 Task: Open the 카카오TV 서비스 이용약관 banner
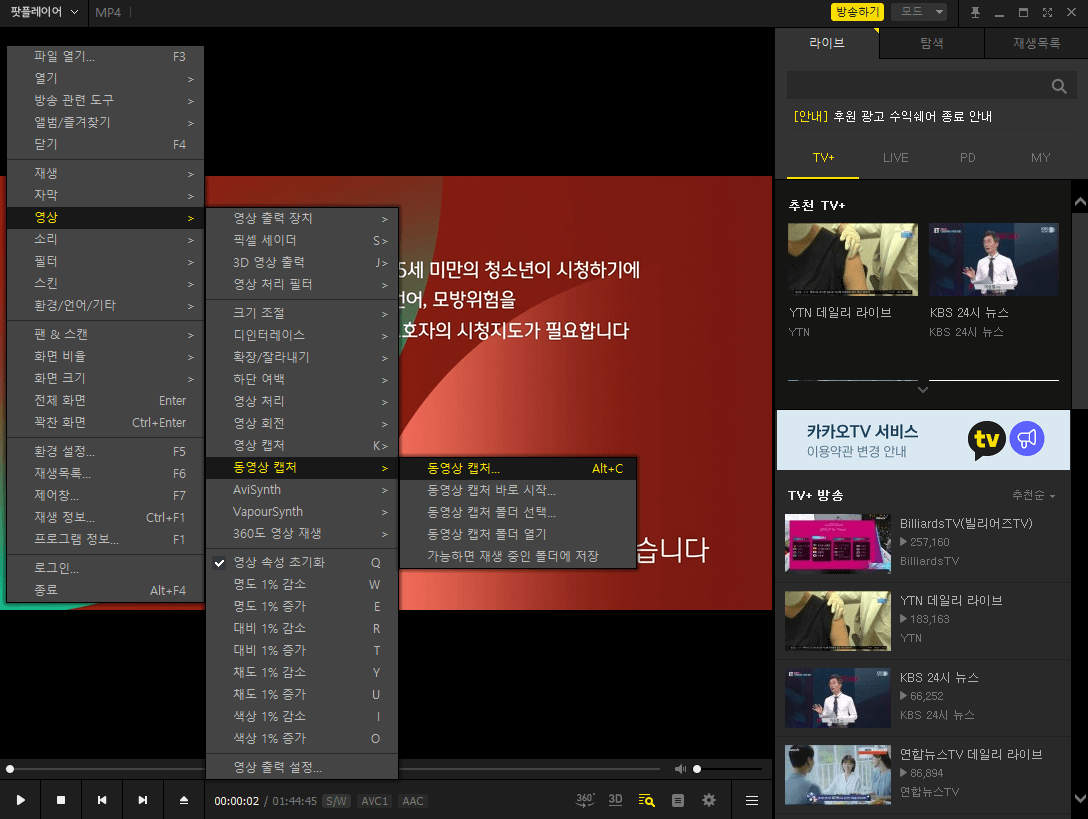tap(923, 440)
